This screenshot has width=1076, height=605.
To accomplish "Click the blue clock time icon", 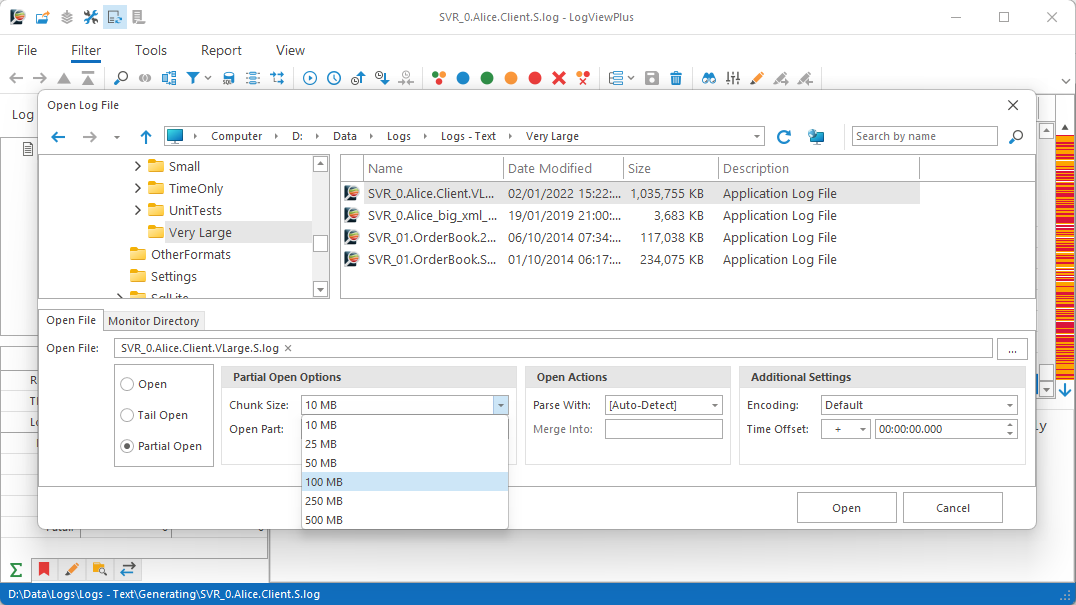I will pos(334,78).
